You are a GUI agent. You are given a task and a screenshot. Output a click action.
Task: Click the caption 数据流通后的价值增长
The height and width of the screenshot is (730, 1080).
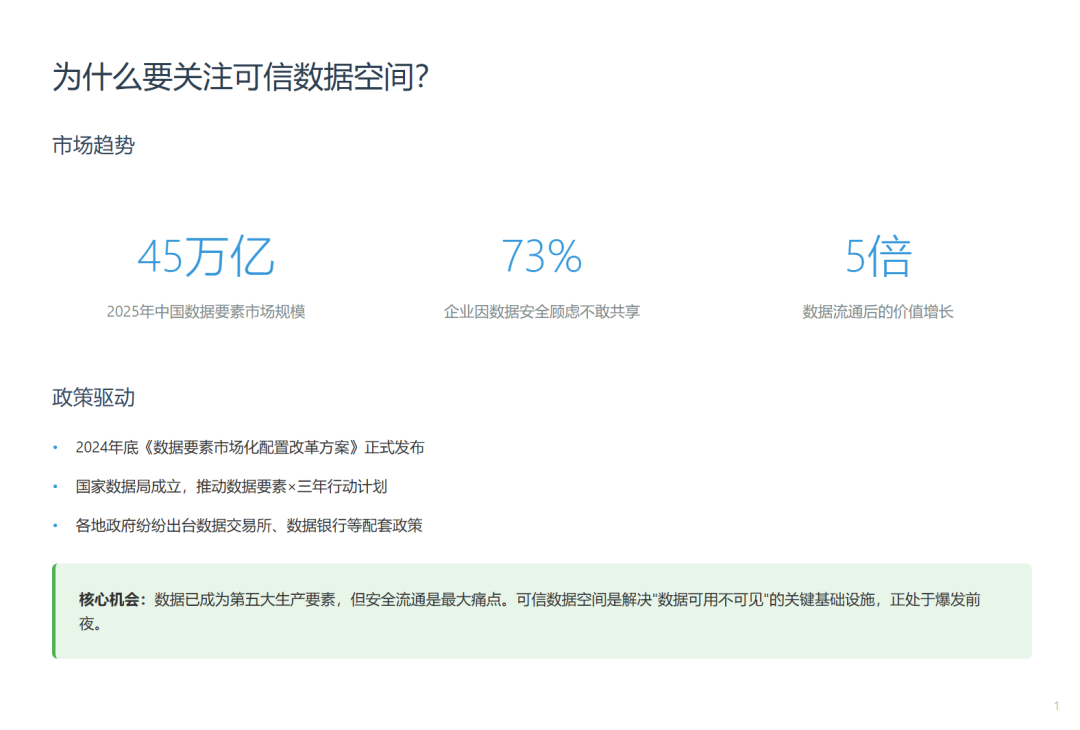(x=878, y=312)
